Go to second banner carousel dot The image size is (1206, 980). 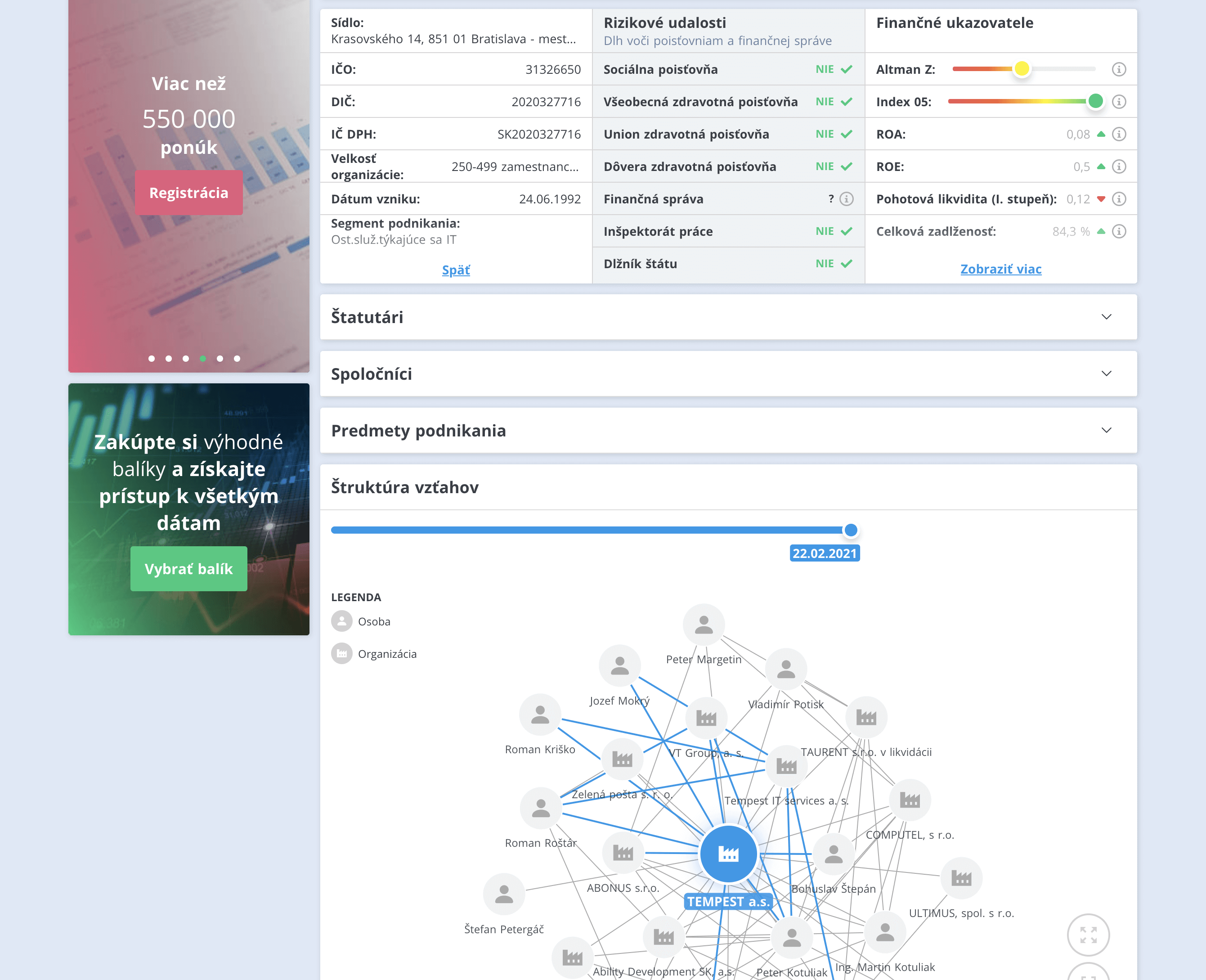click(x=169, y=359)
